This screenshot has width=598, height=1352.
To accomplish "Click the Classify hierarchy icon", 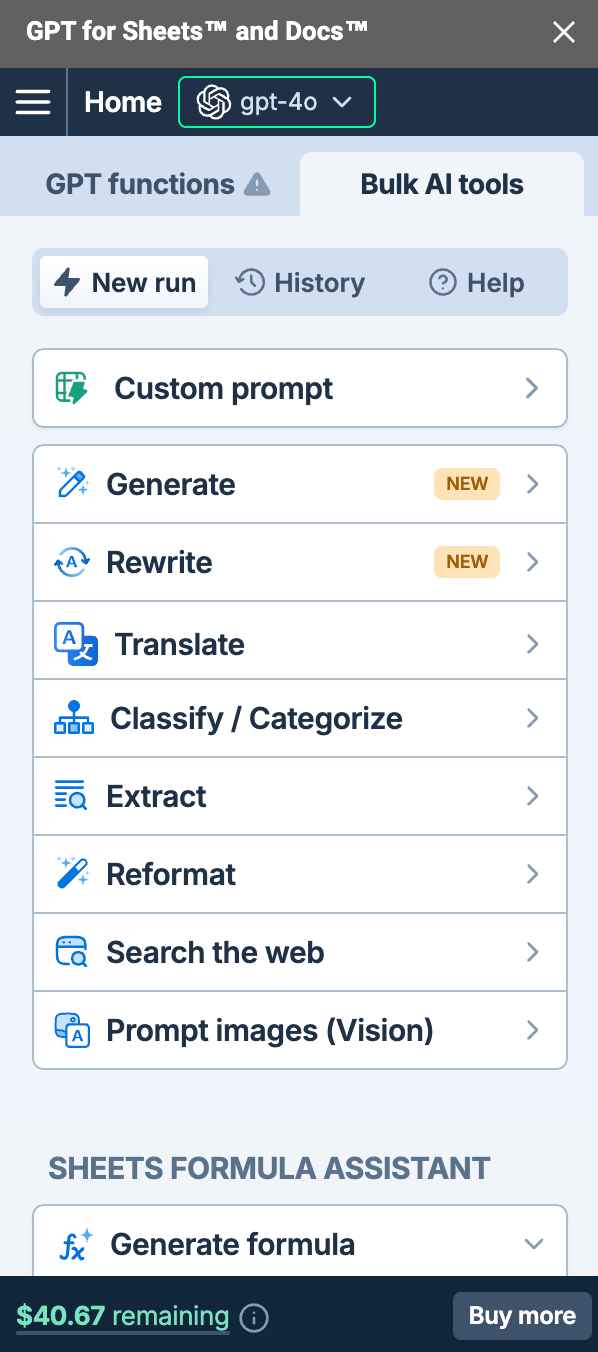I will 73,718.
